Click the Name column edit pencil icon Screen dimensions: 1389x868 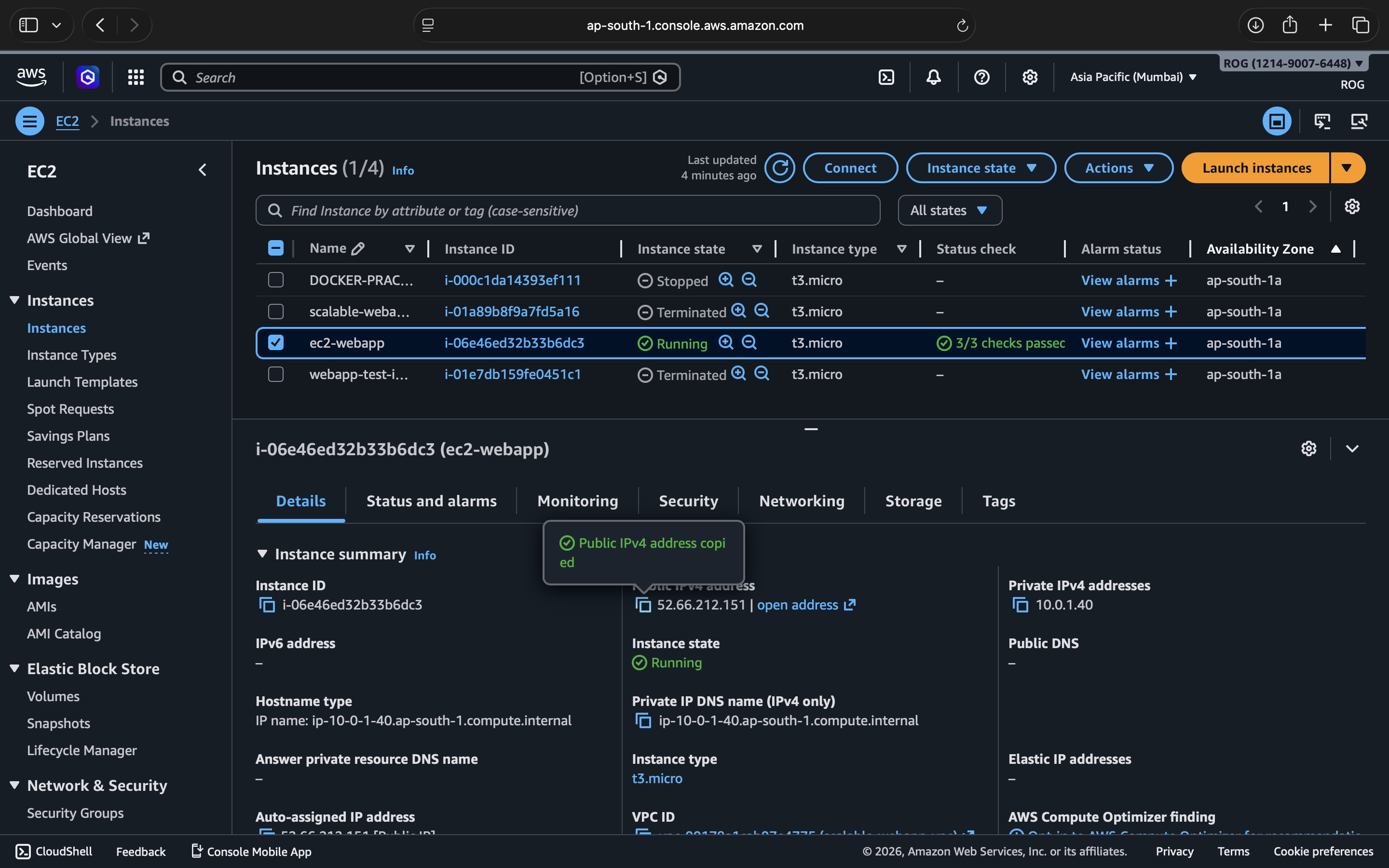357,248
